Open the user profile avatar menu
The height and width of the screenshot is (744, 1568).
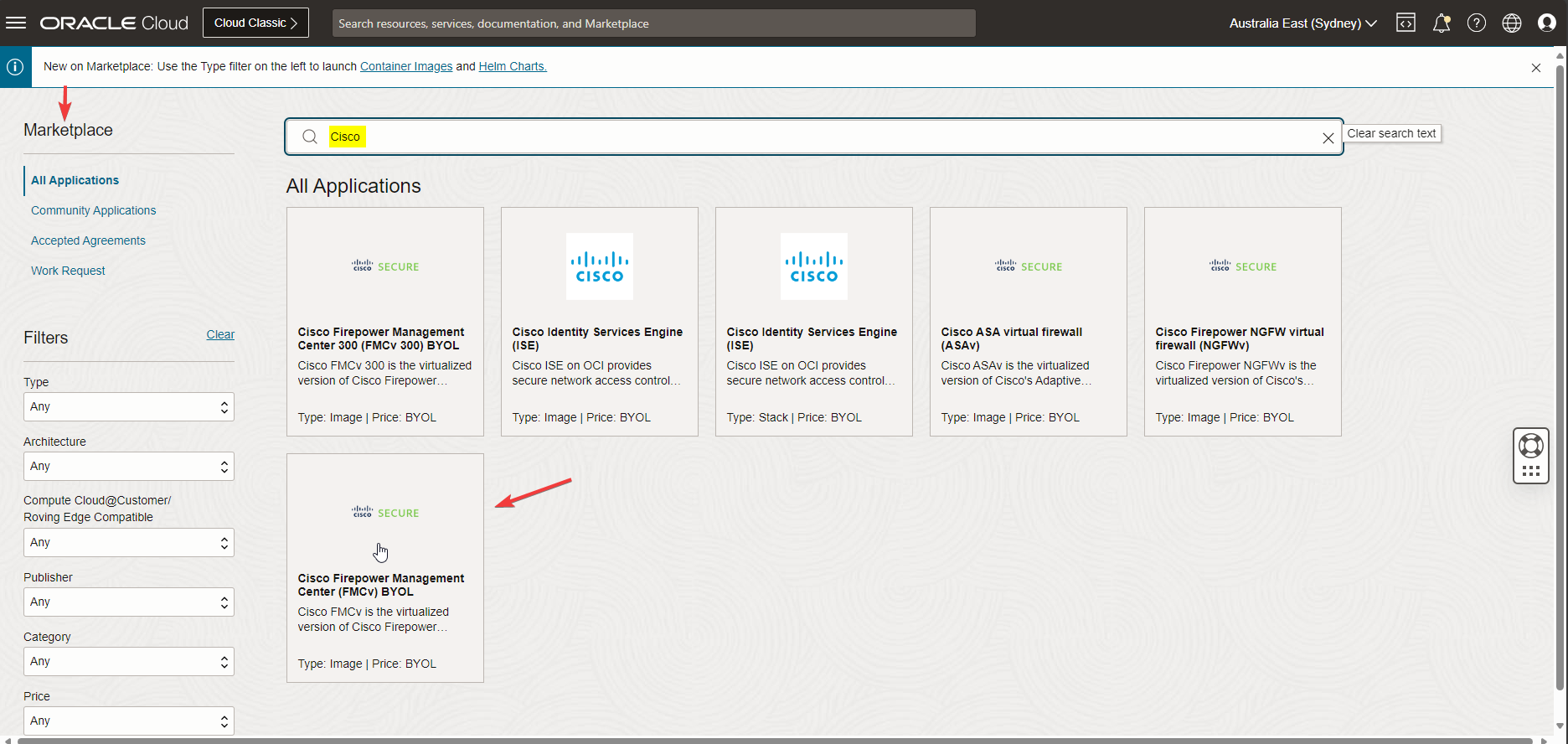coord(1547,23)
